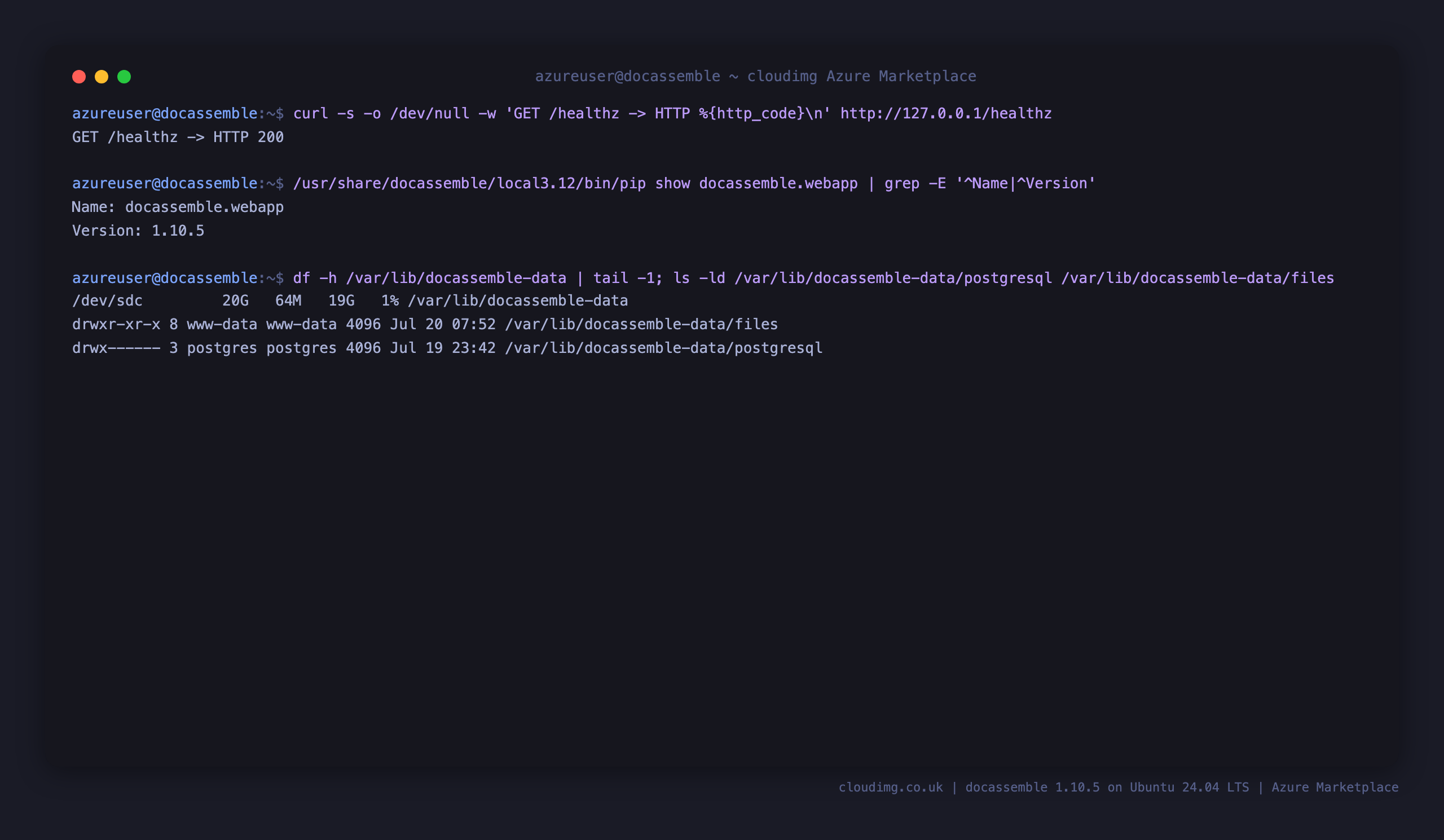
Task: Select the /dev/sdc disk usage line
Action: (x=350, y=300)
